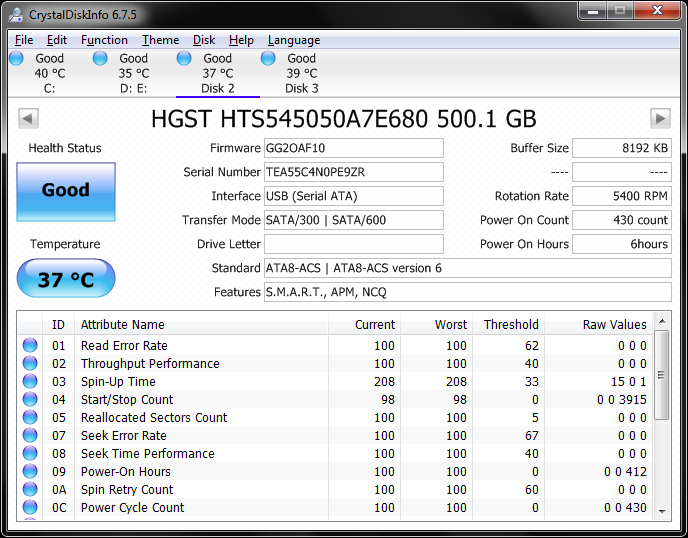The height and width of the screenshot is (538, 688).
Task: Click the Seek Error Rate status orb
Action: (30, 435)
